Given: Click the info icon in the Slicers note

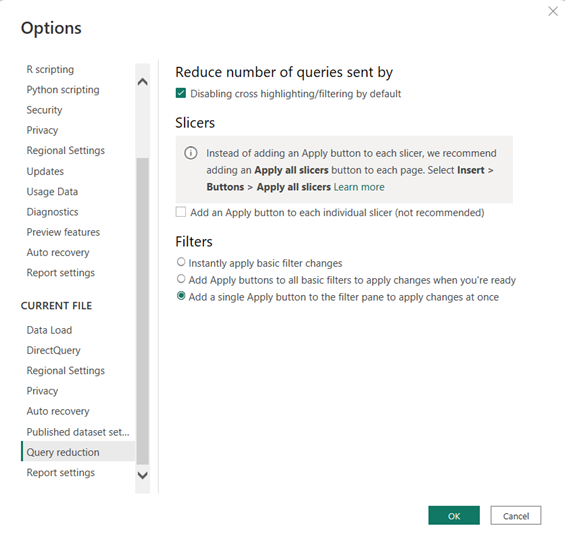Looking at the screenshot, I should pos(191,153).
